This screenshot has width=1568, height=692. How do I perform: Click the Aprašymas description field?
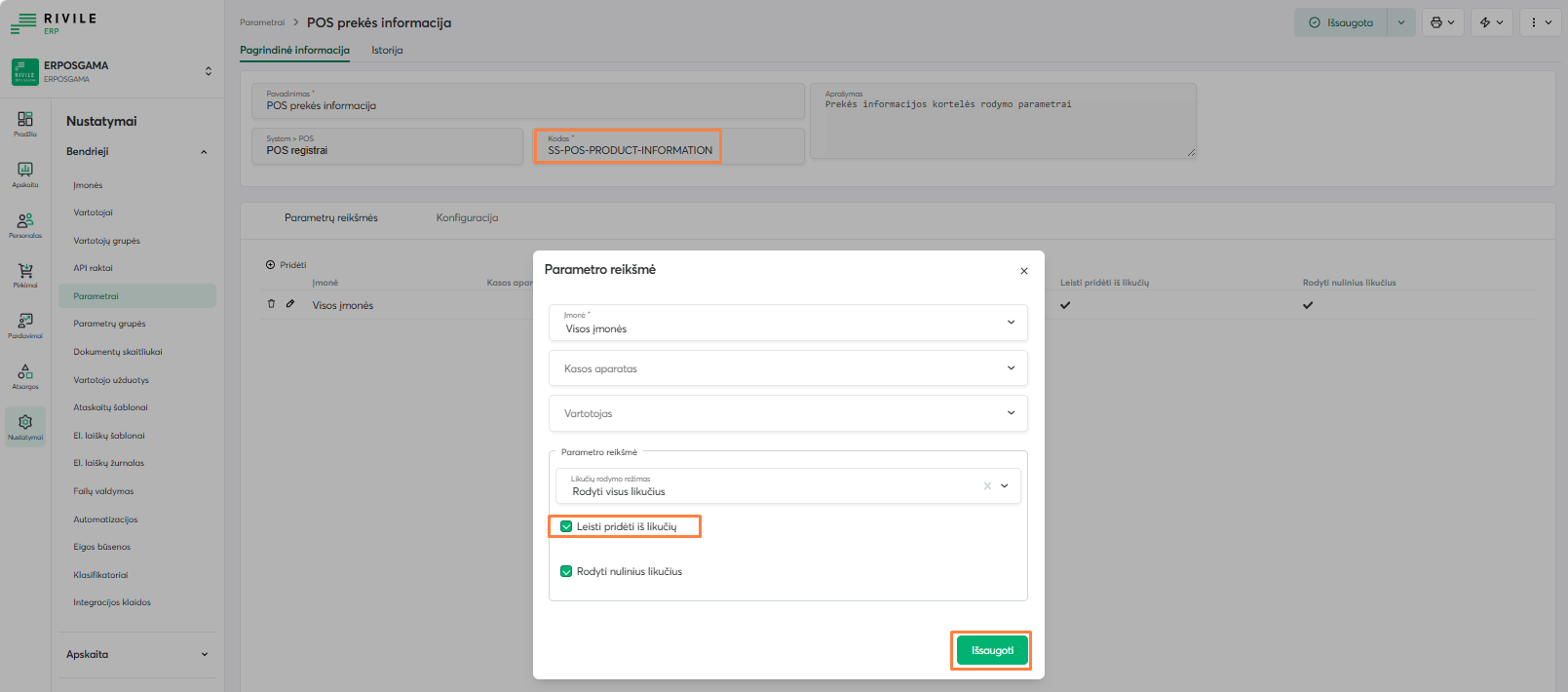[1004, 121]
